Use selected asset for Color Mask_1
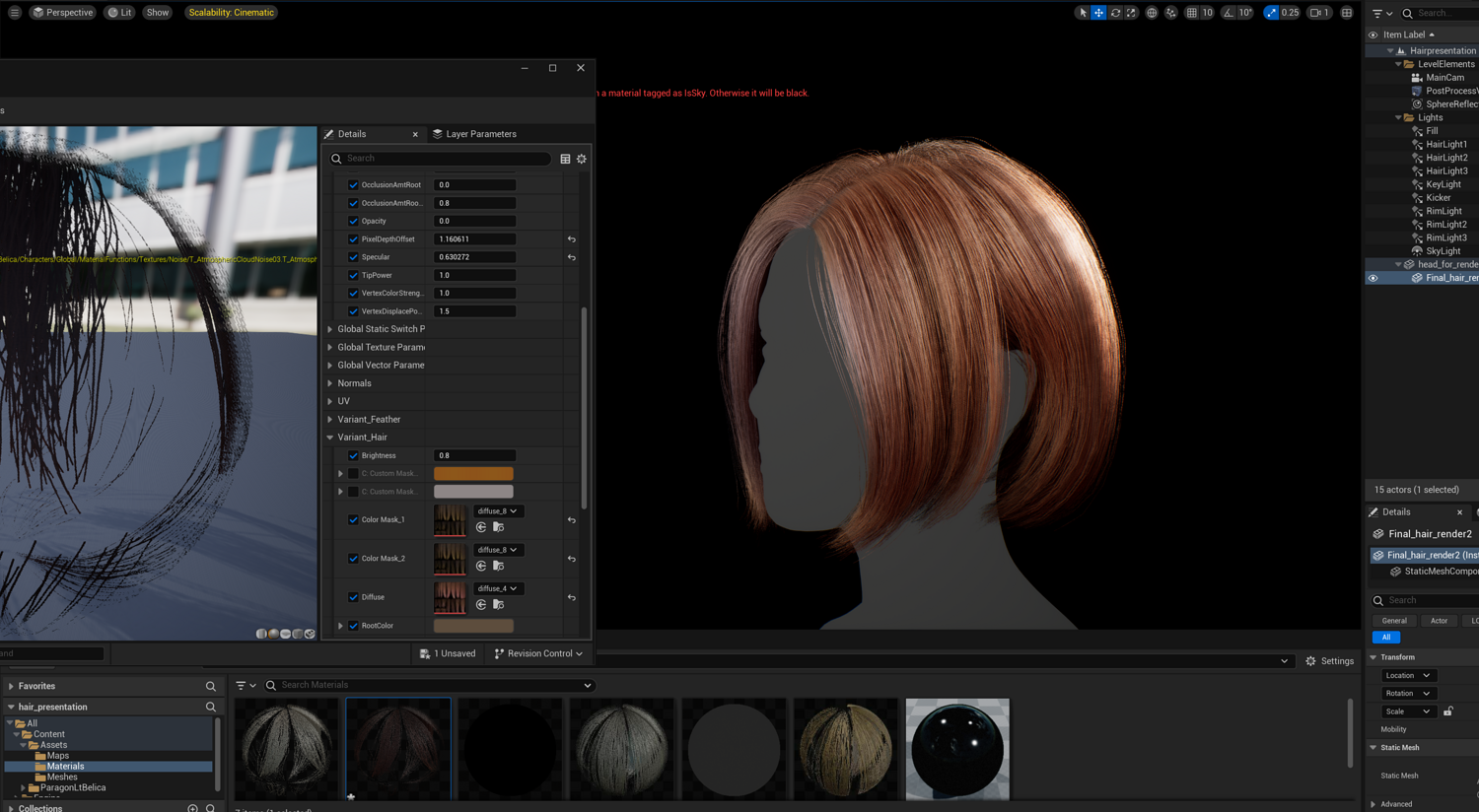The image size is (1479, 812). tap(481, 527)
